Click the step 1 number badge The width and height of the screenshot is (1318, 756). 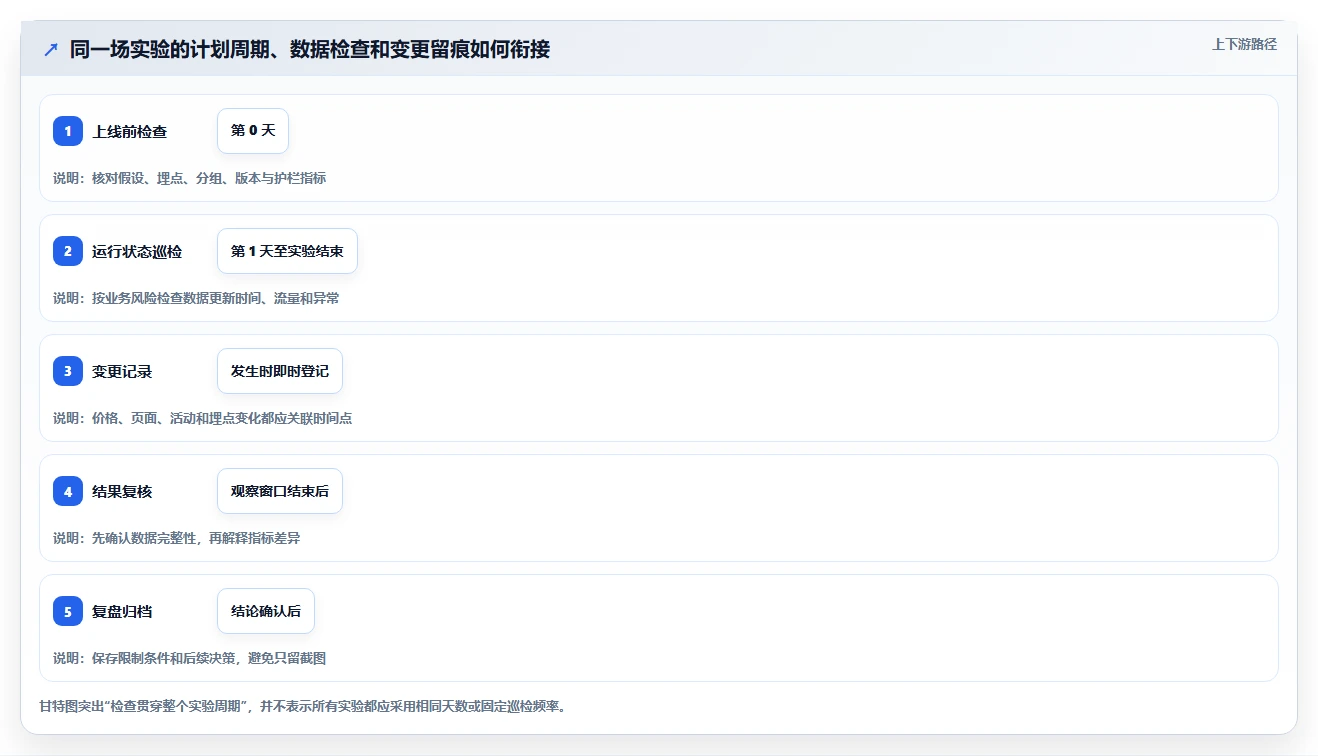(68, 131)
